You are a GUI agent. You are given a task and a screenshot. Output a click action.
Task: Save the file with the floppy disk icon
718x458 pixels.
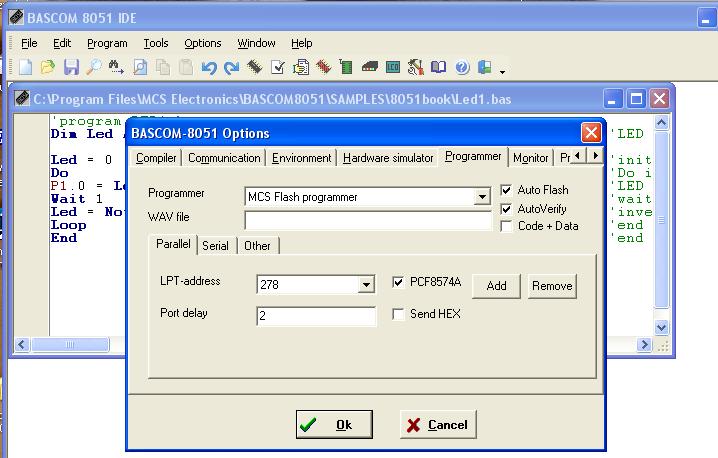(x=71, y=67)
